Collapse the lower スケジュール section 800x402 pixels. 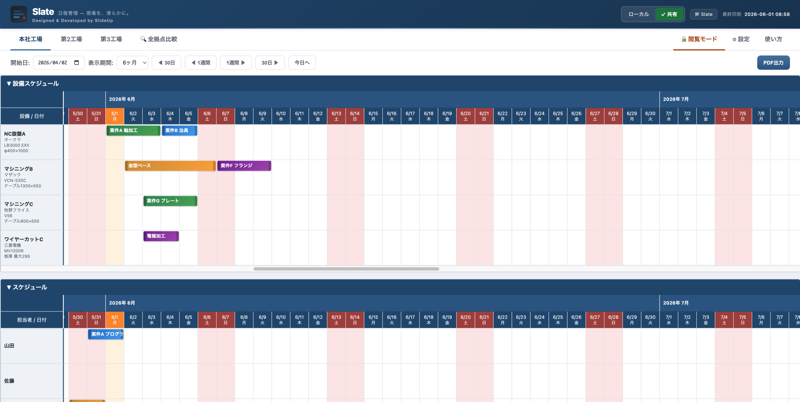click(x=27, y=287)
